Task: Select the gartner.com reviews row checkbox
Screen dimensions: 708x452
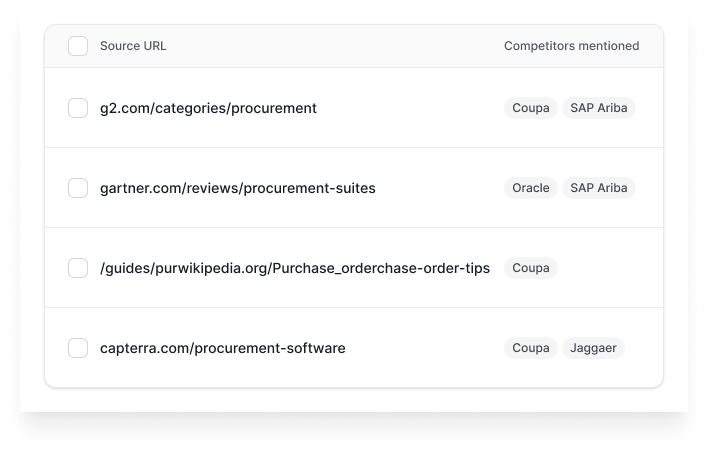Action: coord(78,188)
